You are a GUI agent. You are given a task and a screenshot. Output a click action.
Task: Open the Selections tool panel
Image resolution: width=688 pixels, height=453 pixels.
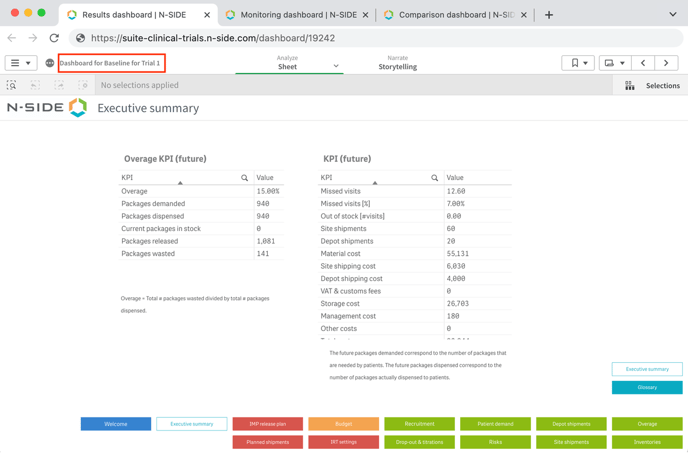[x=653, y=86]
